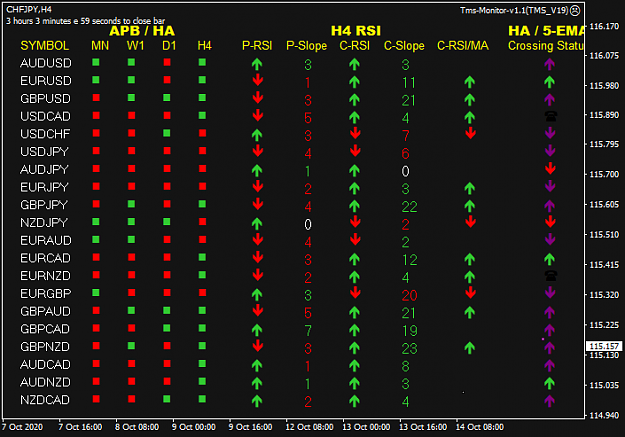
Task: Click the EURJPY C-RSI/MA green up arrow
Action: (470, 188)
